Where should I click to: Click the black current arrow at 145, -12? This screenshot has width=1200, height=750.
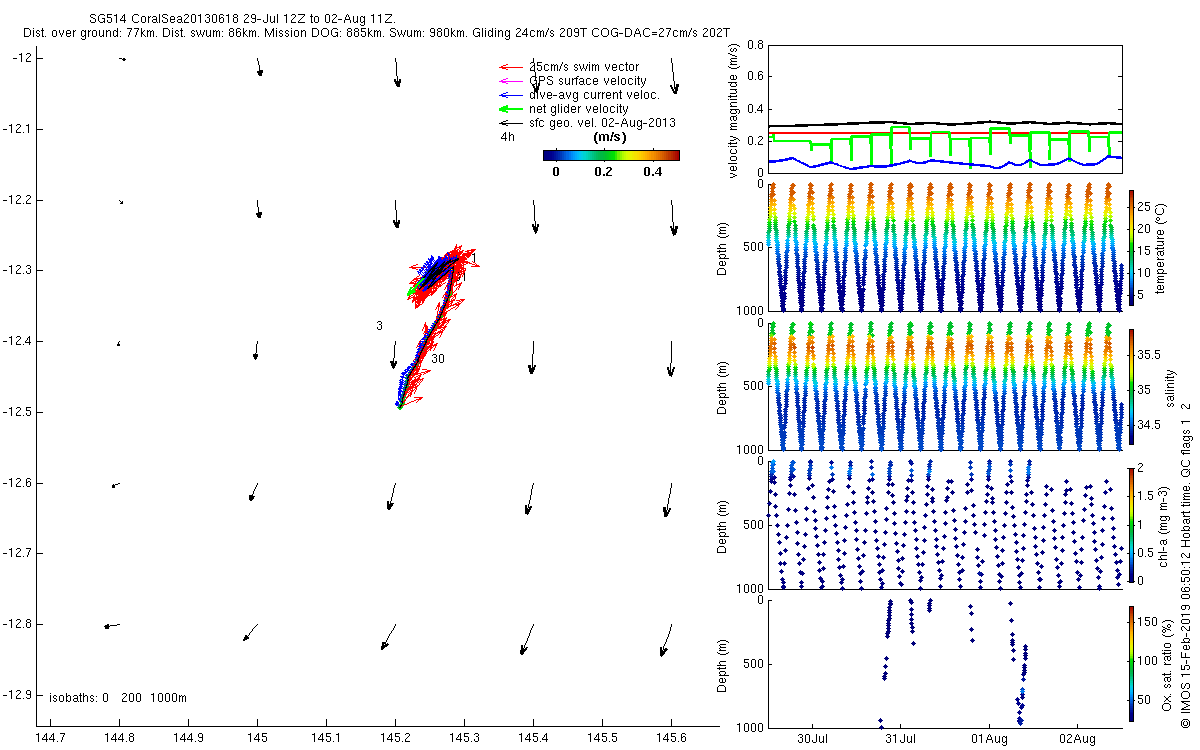coord(259,66)
